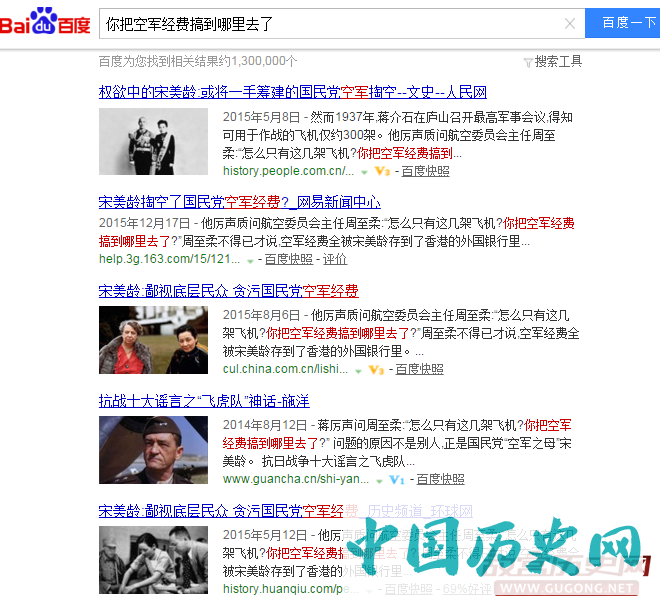Clear the search box with X icon
660x605 pixels.
(x=570, y=24)
